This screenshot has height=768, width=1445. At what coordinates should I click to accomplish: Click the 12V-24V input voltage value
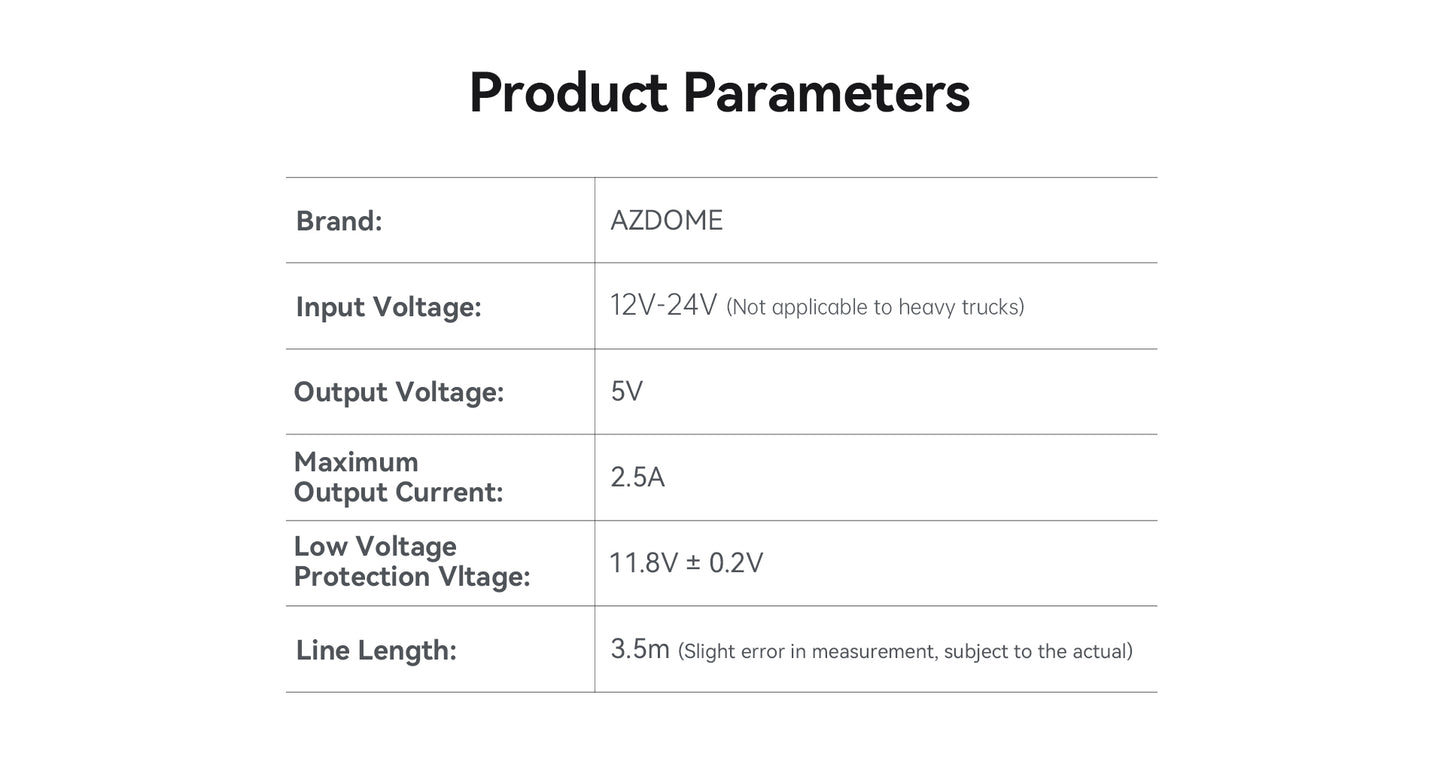[664, 305]
